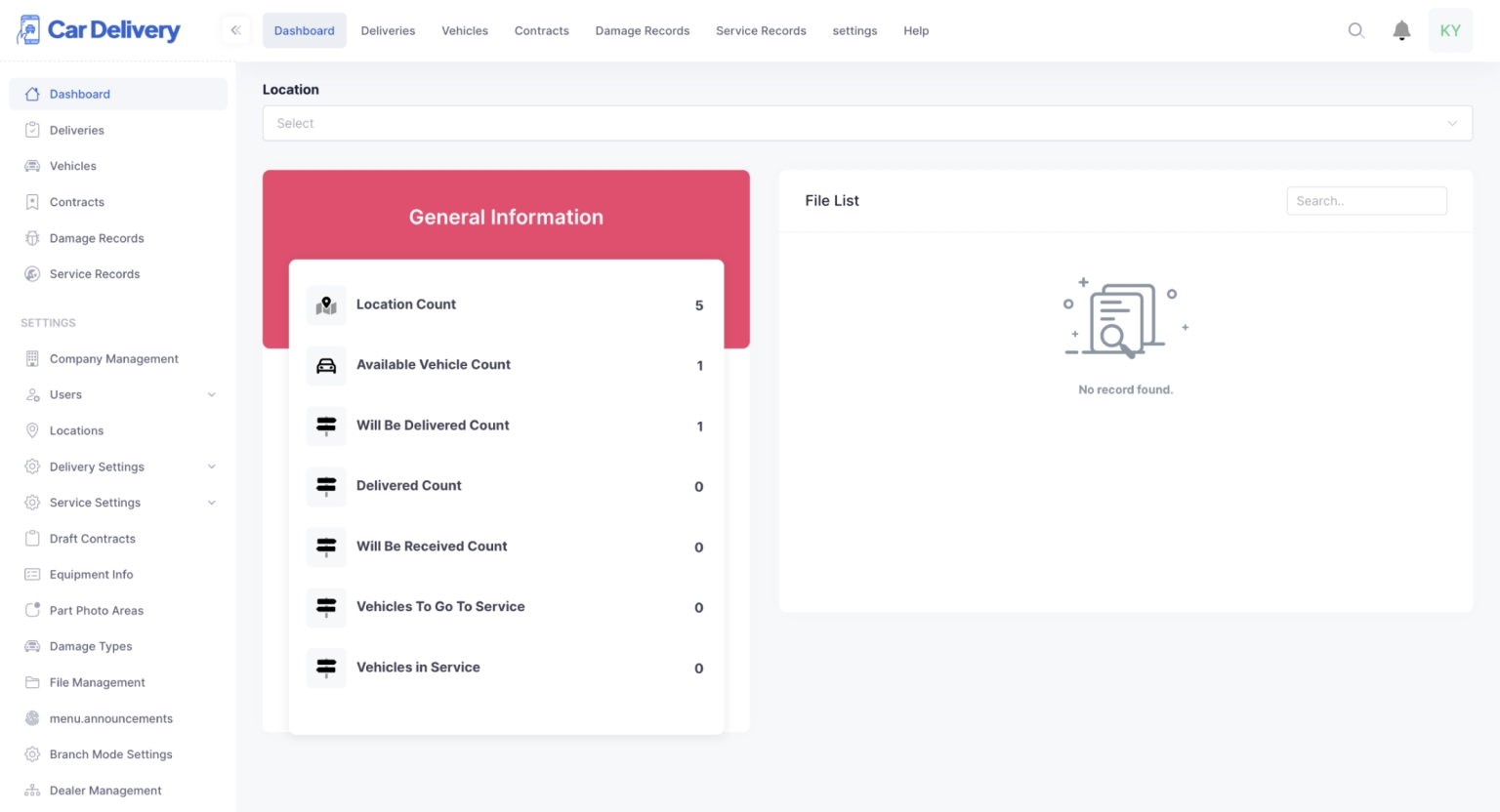Viewport: 1500px width, 812px height.
Task: Open the KY user avatar menu
Action: point(1450,30)
